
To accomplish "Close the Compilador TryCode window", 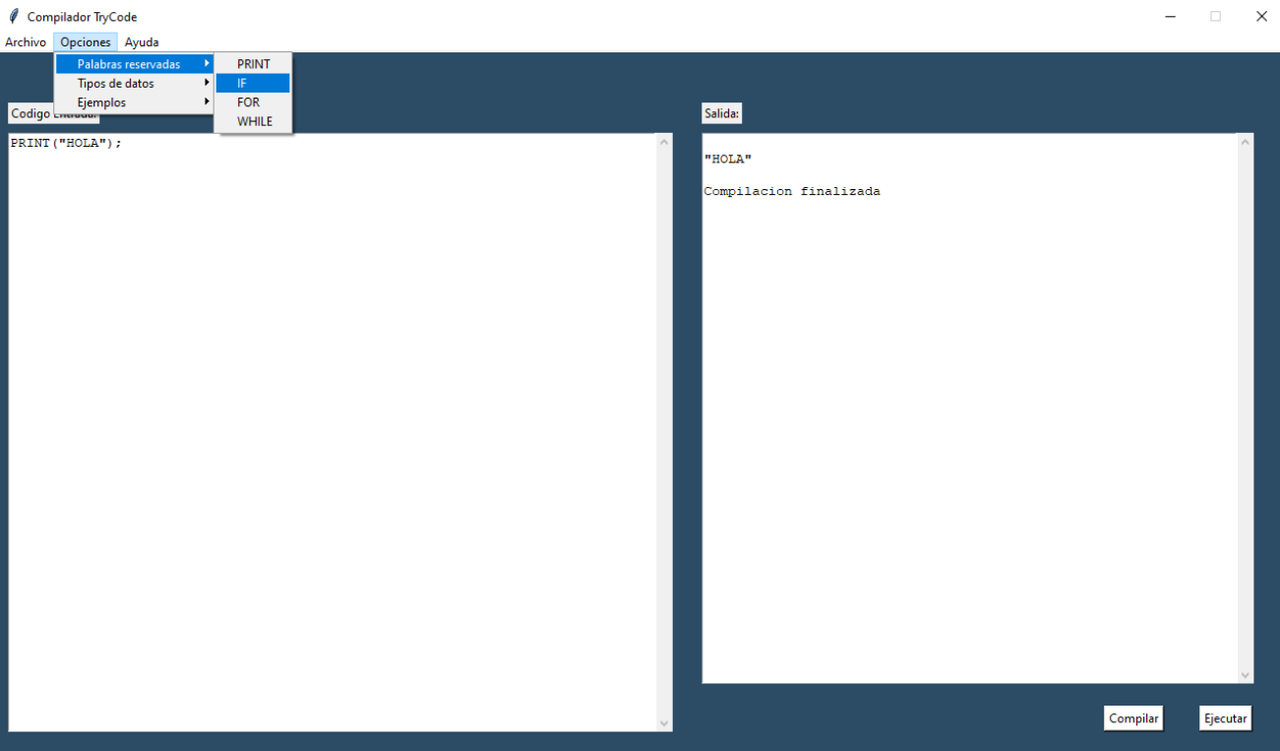I will (x=1261, y=16).
